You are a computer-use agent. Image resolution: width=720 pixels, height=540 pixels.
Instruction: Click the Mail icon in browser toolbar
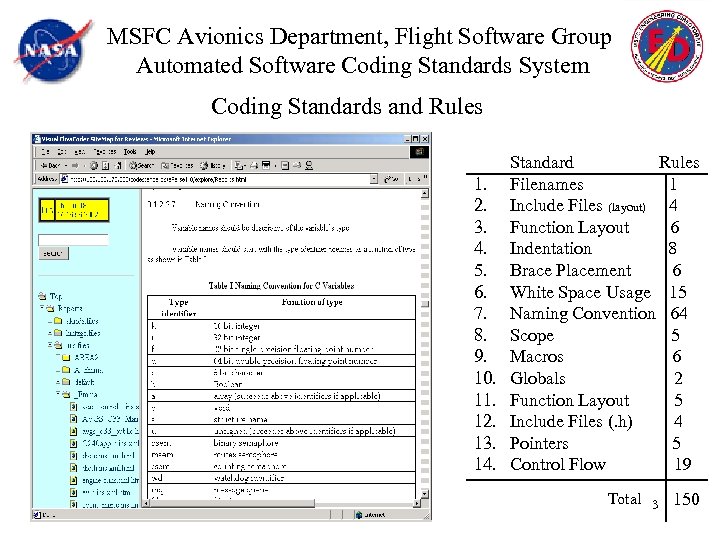[239, 165]
